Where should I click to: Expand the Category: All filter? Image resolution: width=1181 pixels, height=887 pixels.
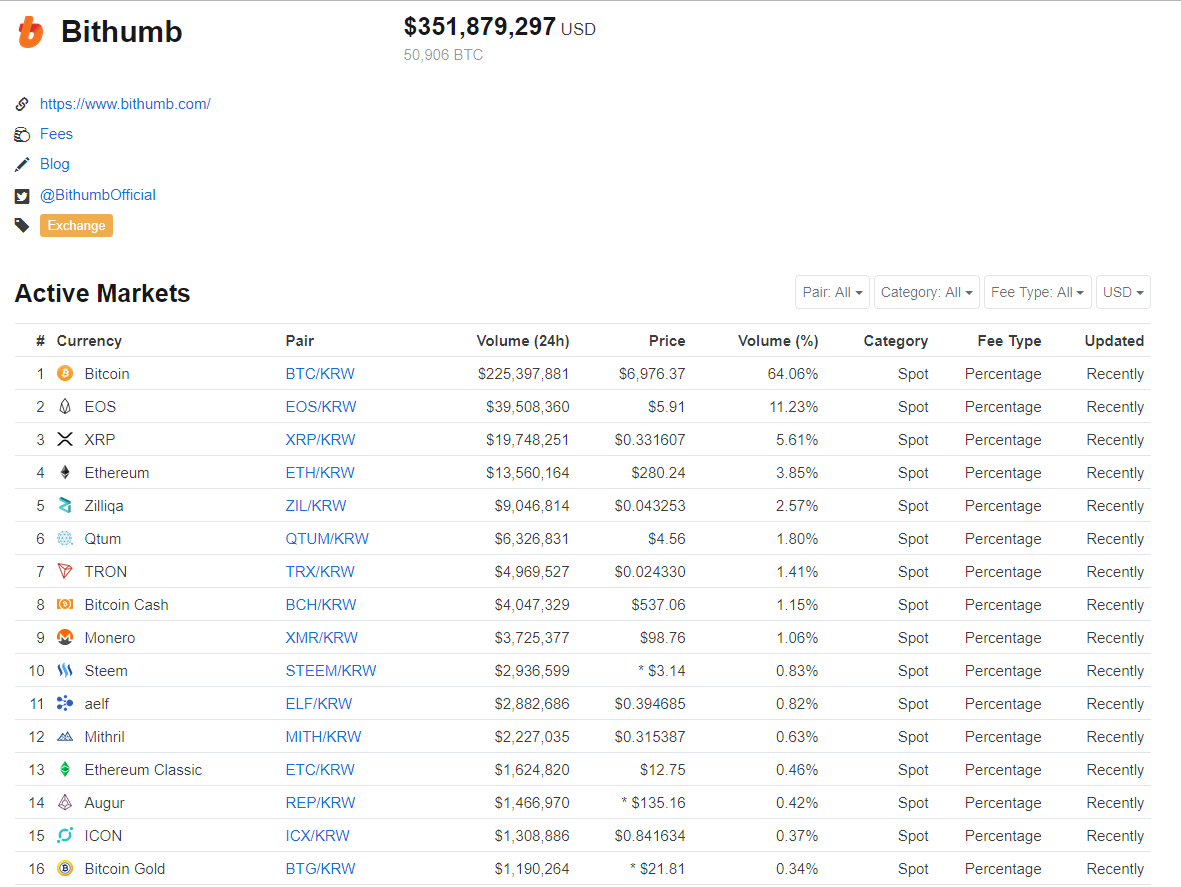(x=926, y=292)
